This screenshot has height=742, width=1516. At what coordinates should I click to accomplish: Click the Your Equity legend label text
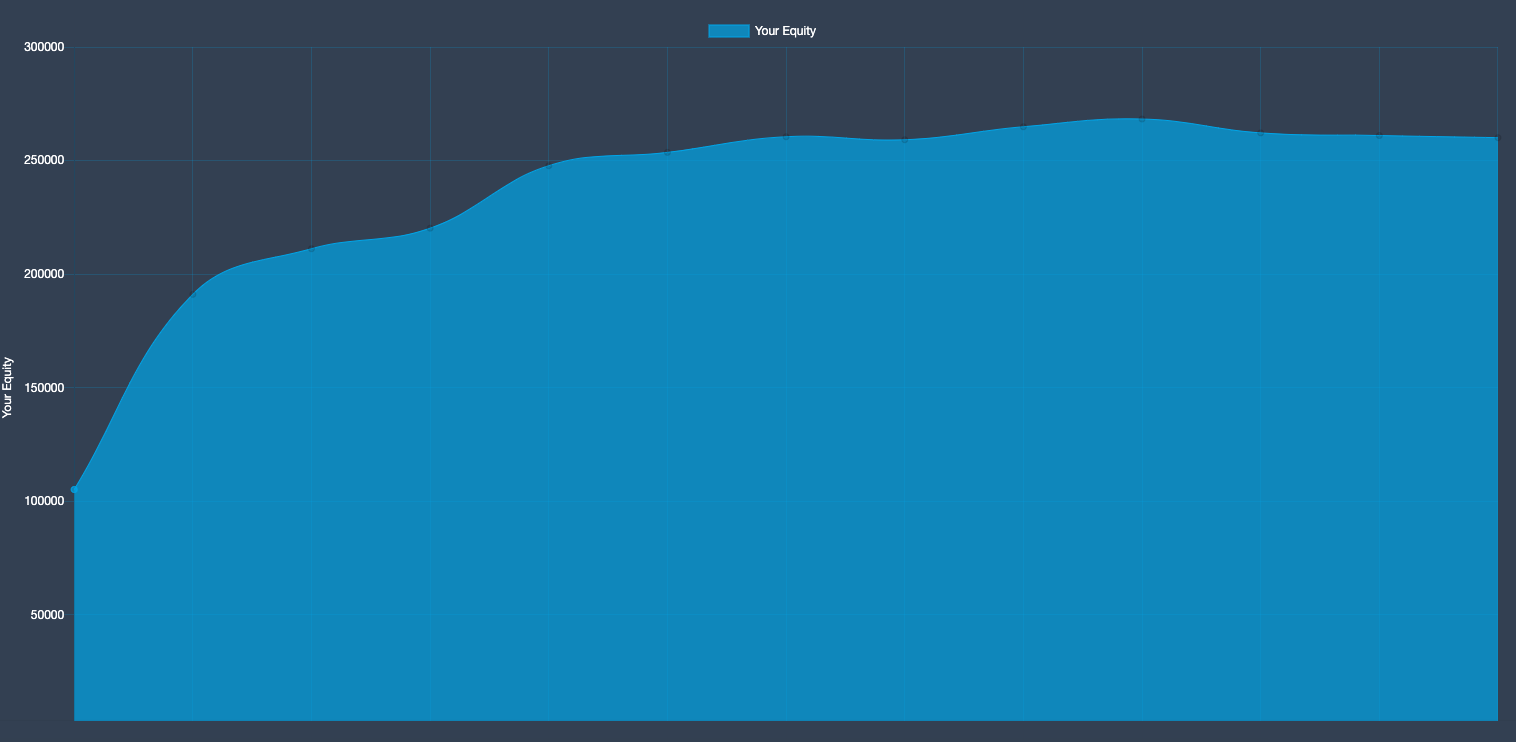click(x=785, y=31)
